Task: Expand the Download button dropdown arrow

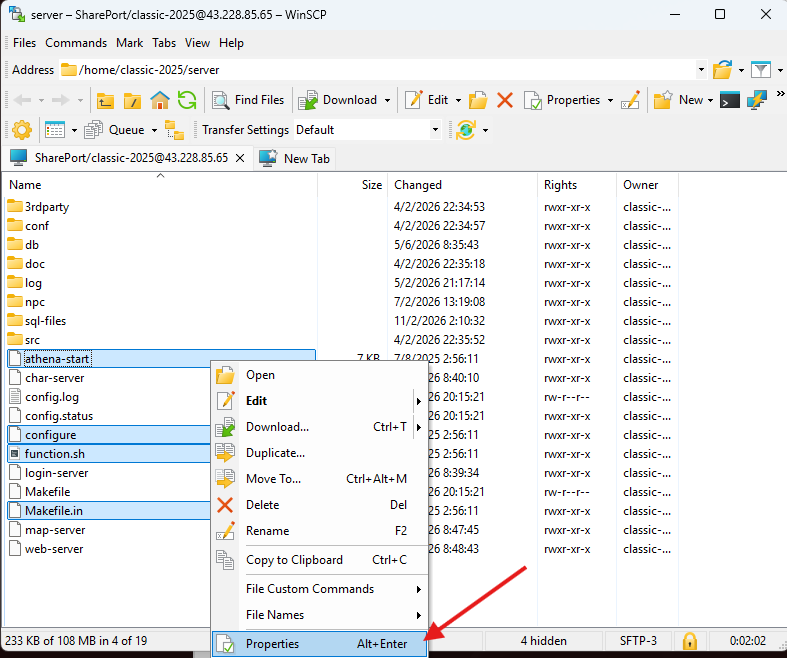Action: (x=387, y=100)
